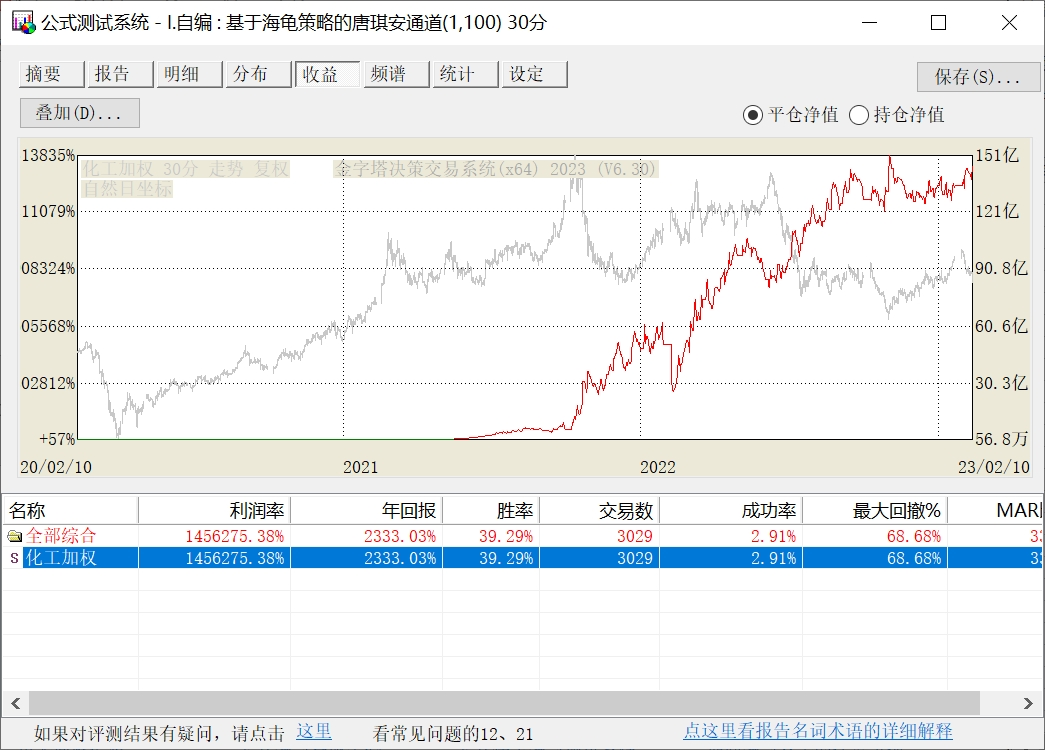View the 统计 tab
The width and height of the screenshot is (1045, 750).
pos(465,74)
